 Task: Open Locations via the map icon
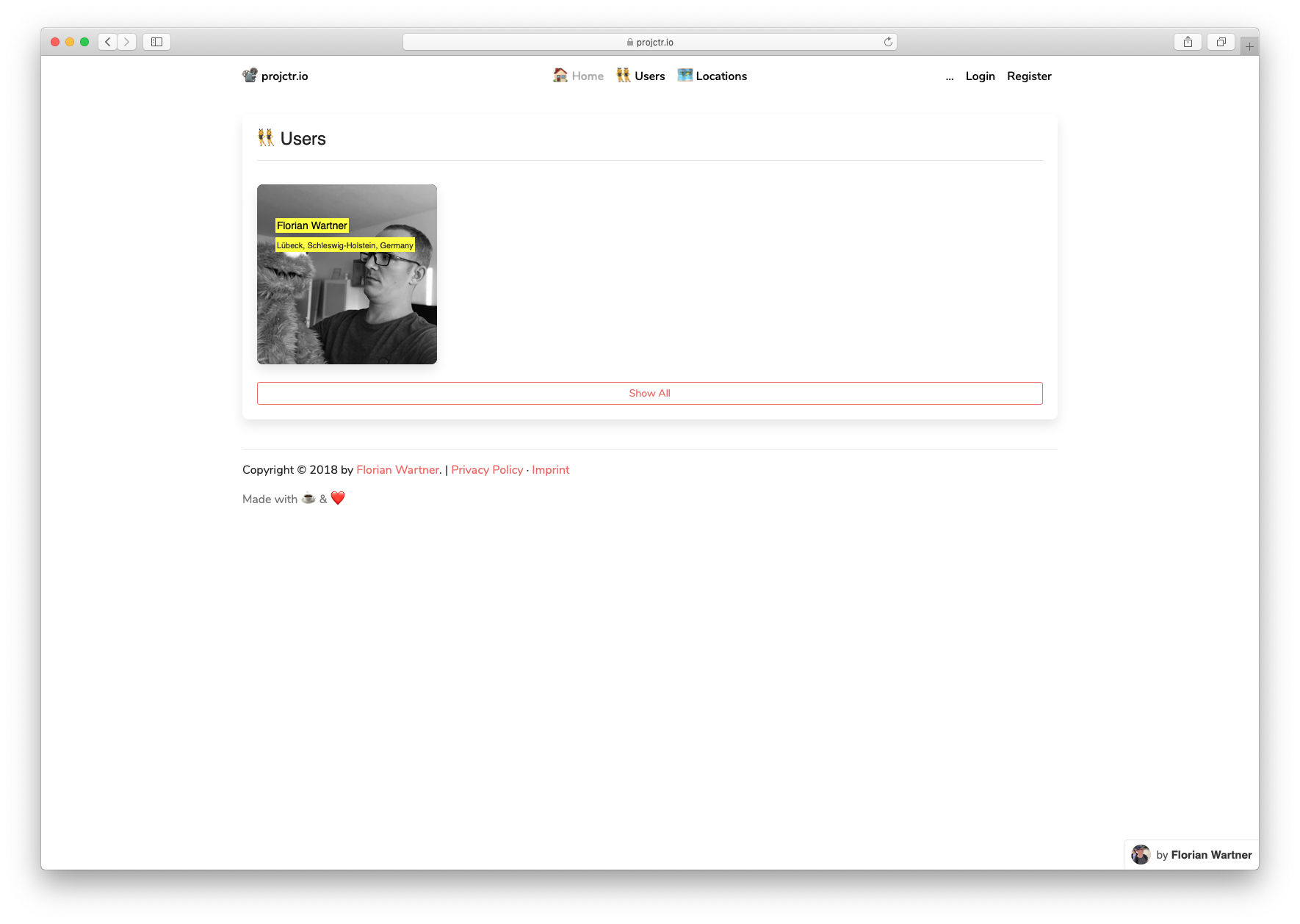[684, 75]
